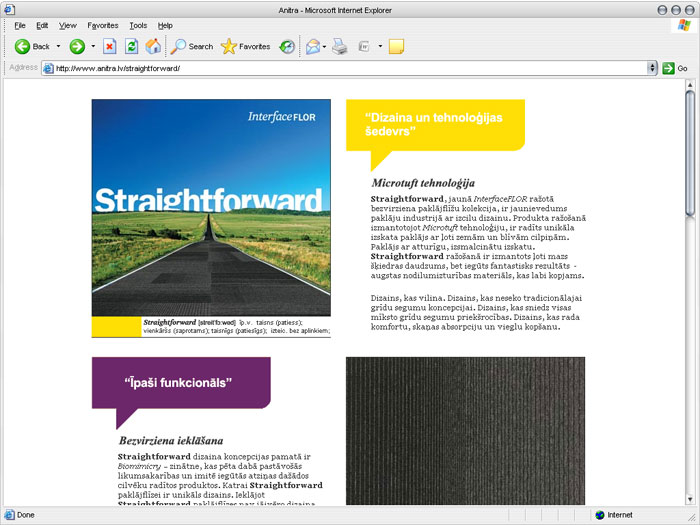This screenshot has height=525, width=700.
Task: Click the dark carpet texture image
Action: point(465,431)
